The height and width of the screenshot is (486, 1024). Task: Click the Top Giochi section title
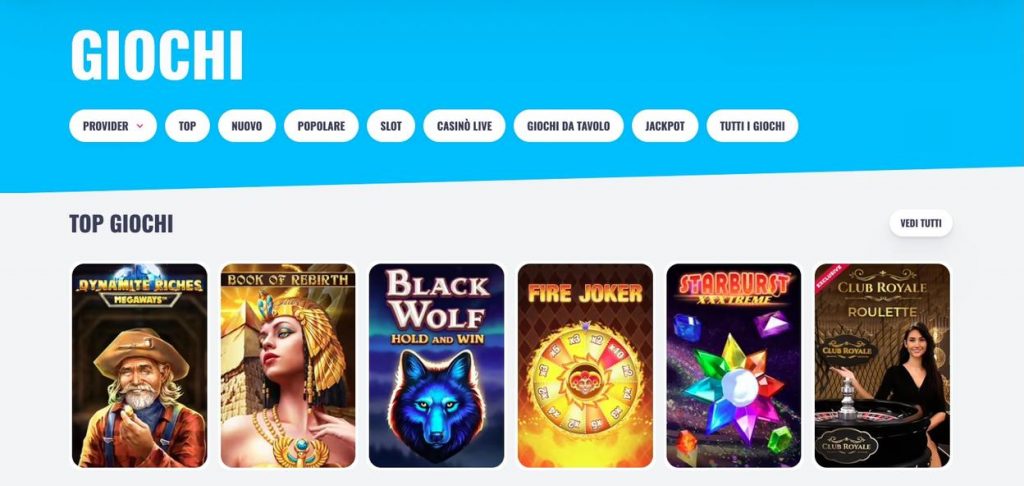tap(121, 223)
